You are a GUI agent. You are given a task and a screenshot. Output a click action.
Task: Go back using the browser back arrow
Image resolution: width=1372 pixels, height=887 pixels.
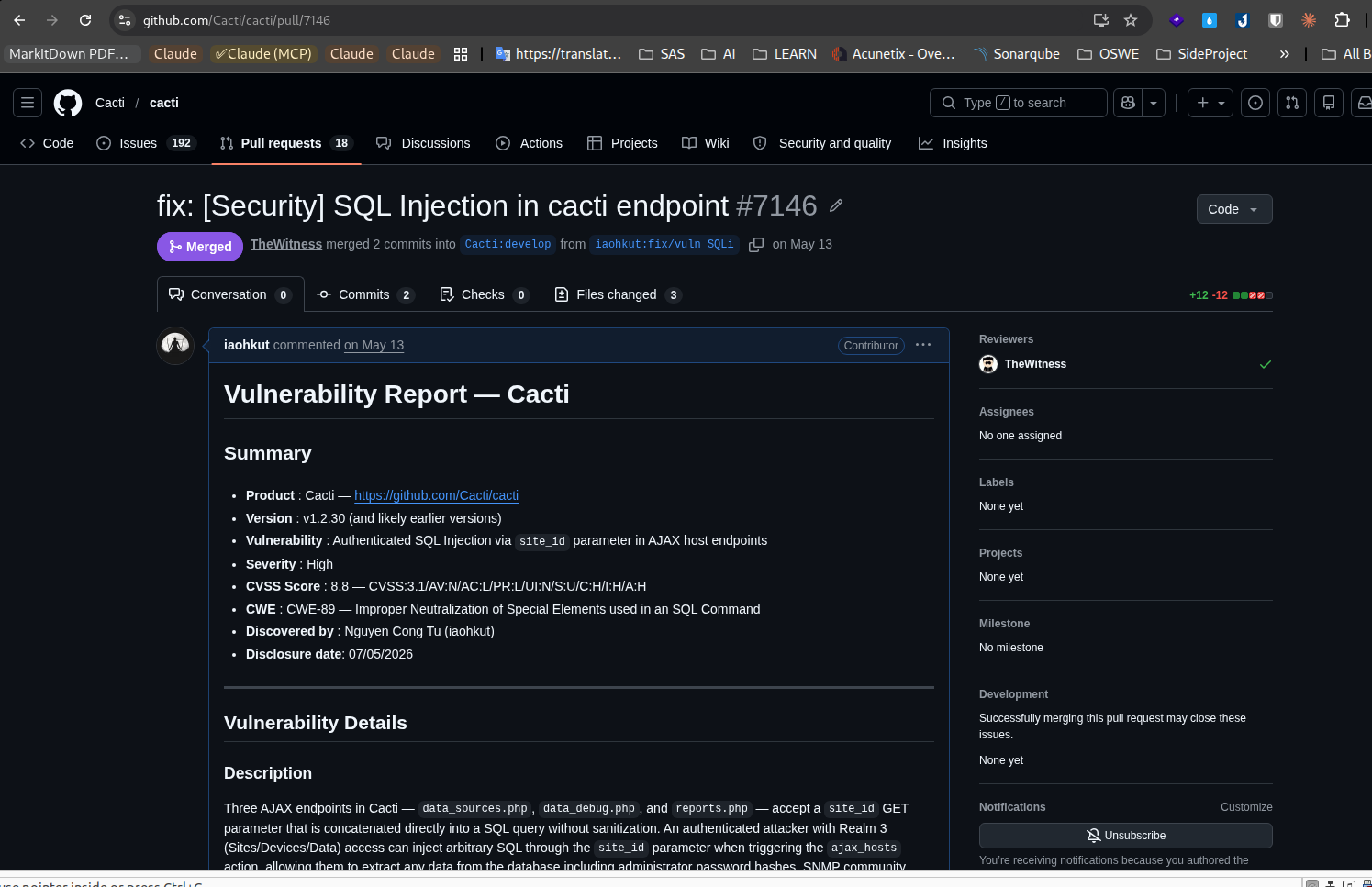19,20
